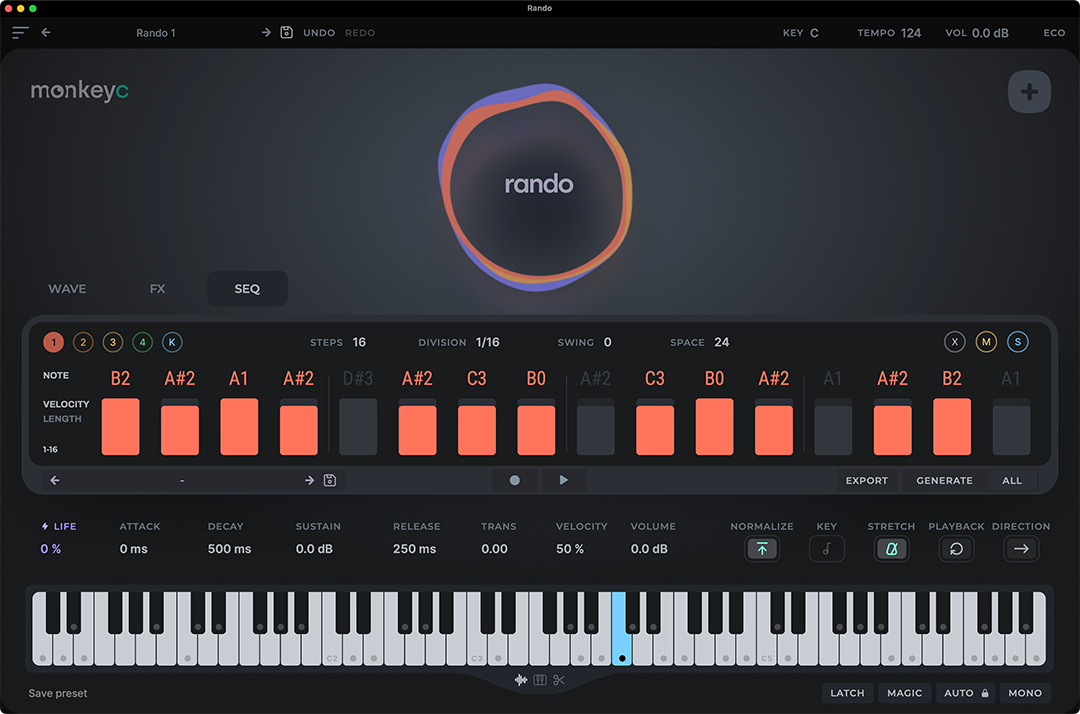This screenshot has height=714, width=1080.
Task: Enable the Latch toggle
Action: (847, 693)
